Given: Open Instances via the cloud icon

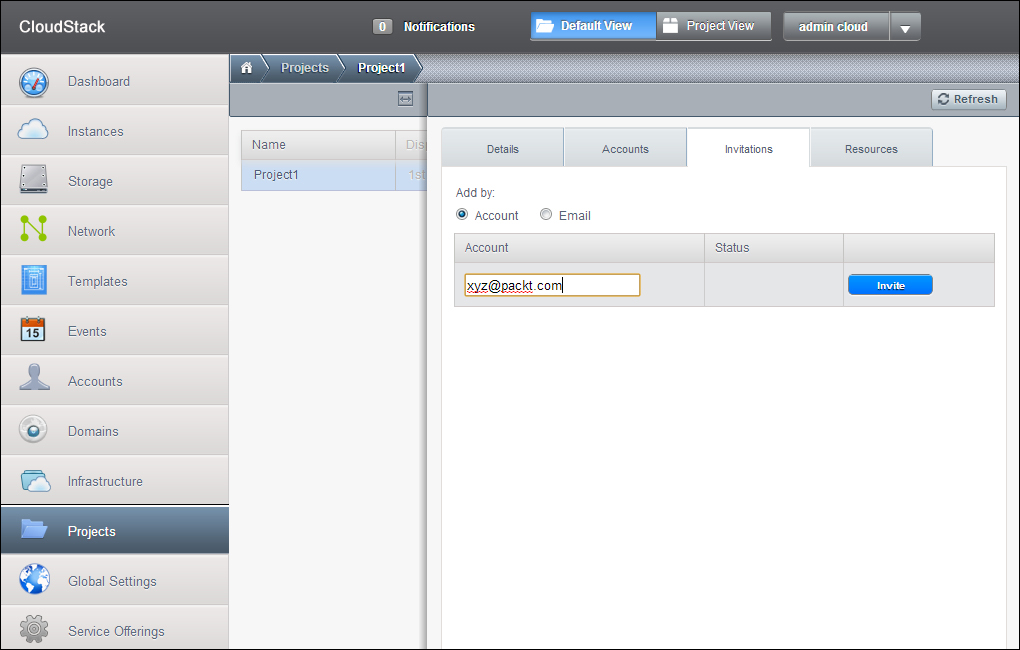Looking at the screenshot, I should [x=34, y=131].
